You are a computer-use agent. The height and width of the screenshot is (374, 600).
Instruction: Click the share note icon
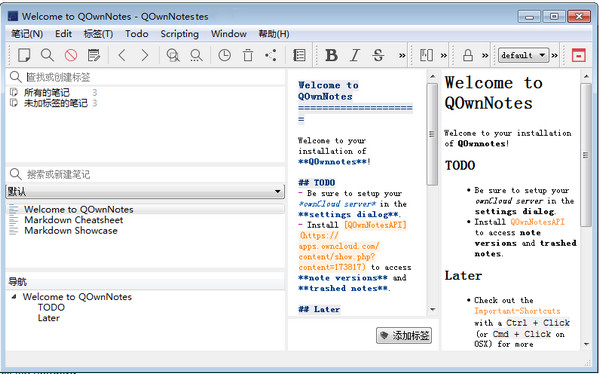[x=271, y=55]
